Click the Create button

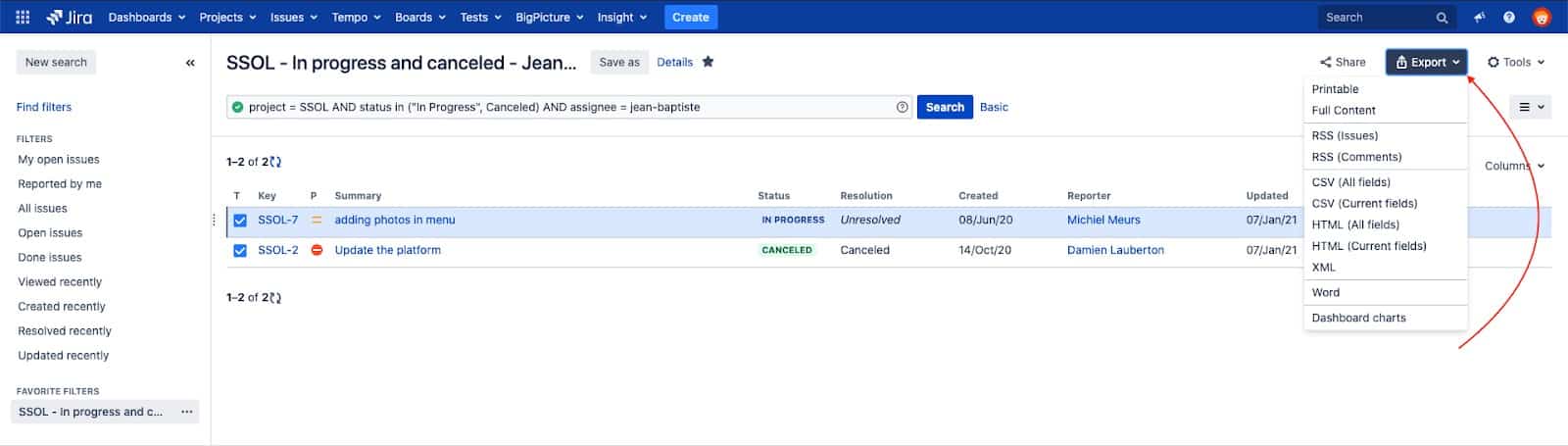691,18
